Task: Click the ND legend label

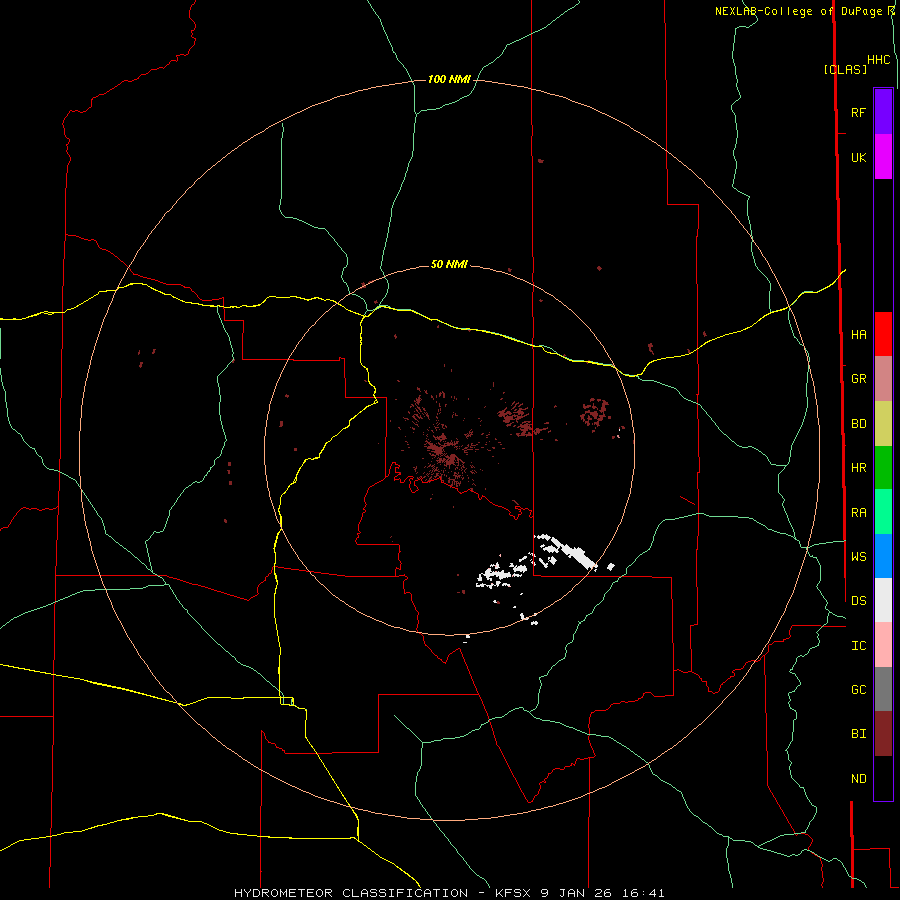Action: [858, 779]
